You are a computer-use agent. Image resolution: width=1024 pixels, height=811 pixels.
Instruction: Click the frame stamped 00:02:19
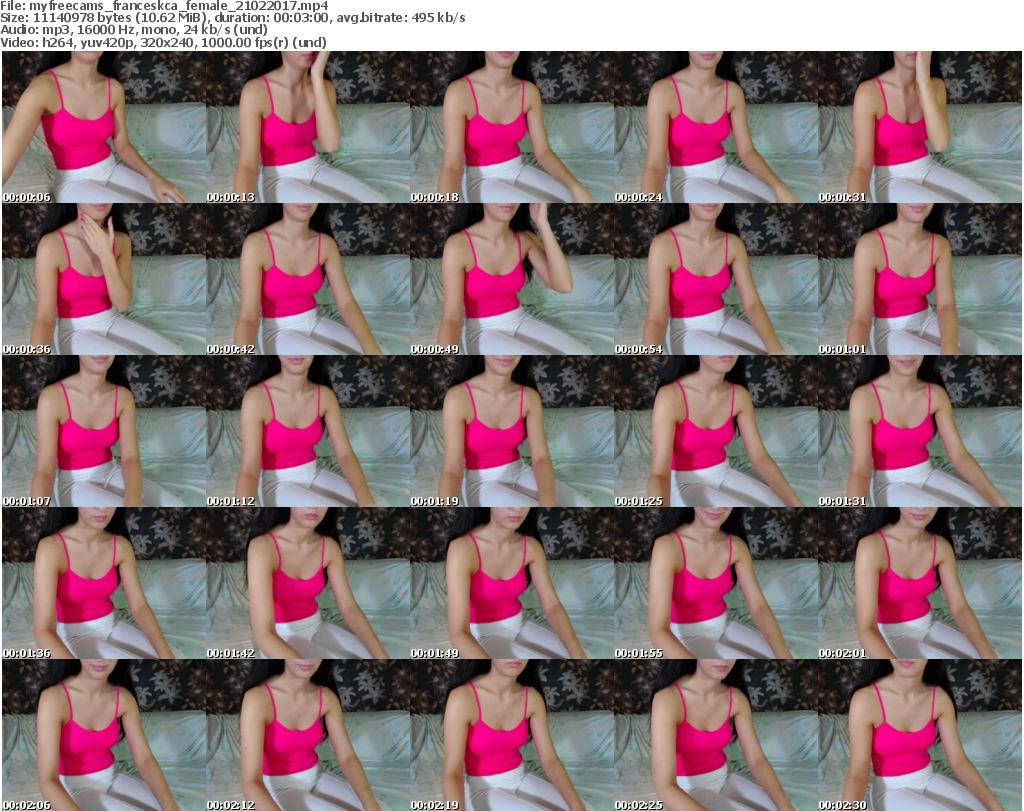511,735
